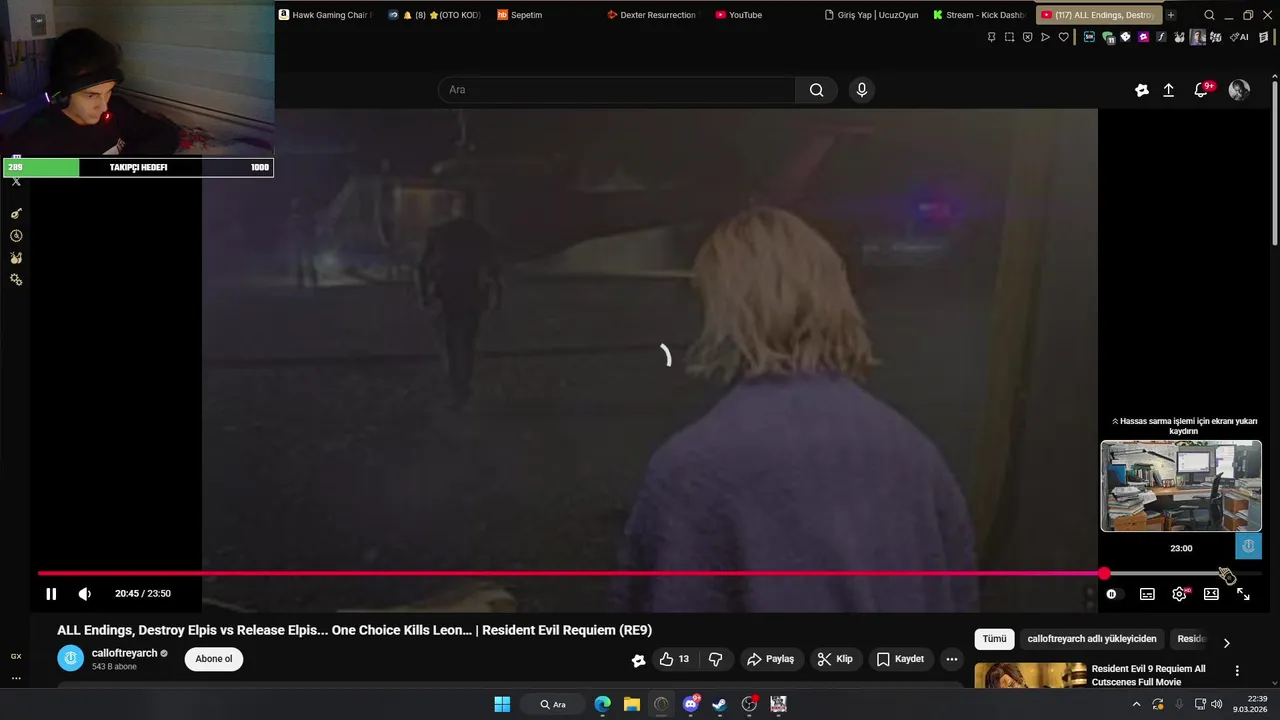
Task: Select the 'Tümü' filter chip
Action: pyautogui.click(x=994, y=639)
